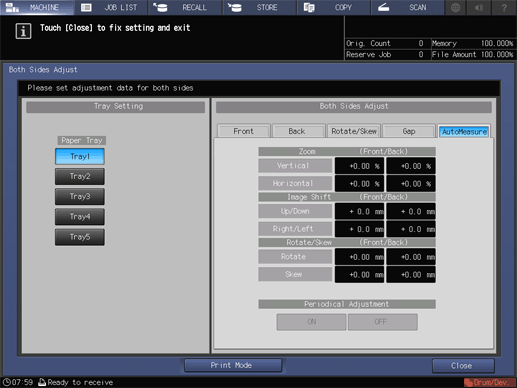Click Close to exit adjustment
Screen dimensions: 517x388
[x=463, y=366]
